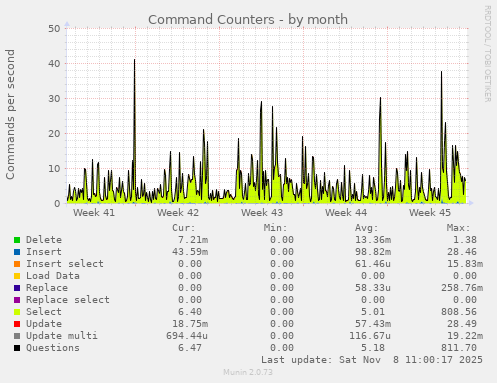497x383 pixels.
Task: Click the y-axis value 50
Action: tap(54, 29)
